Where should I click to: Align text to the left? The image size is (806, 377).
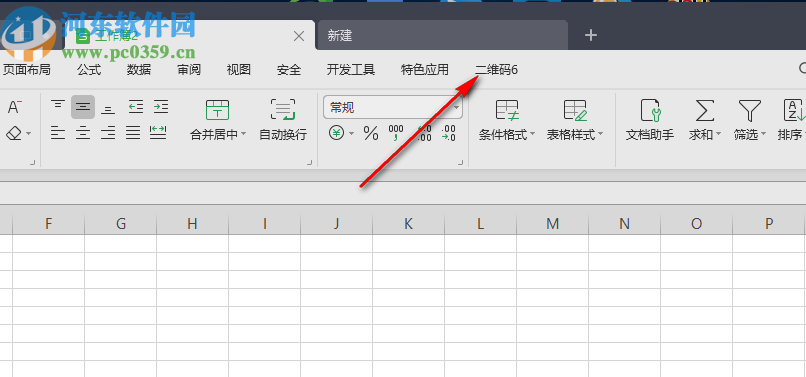pos(58,134)
